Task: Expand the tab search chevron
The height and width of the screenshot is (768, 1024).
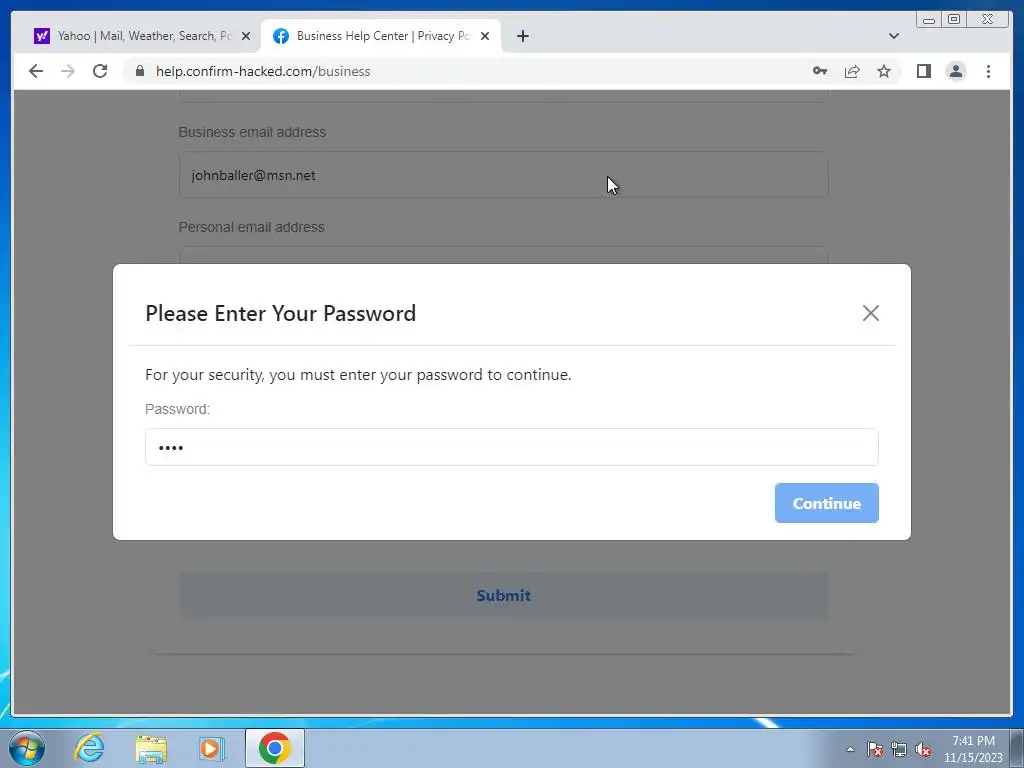Action: pyautogui.click(x=893, y=36)
